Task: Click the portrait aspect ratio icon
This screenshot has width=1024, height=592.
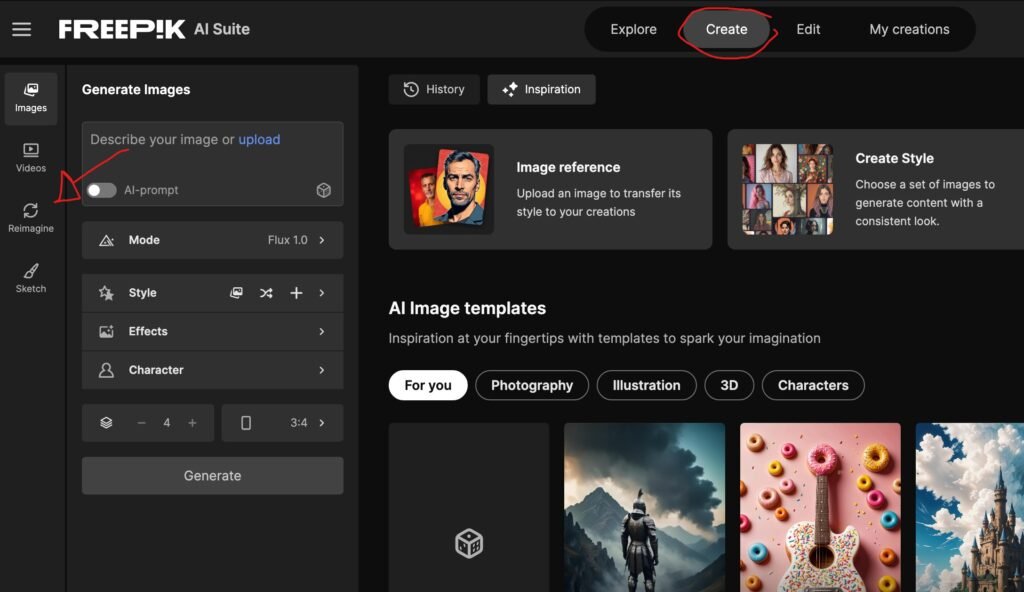Action: tap(246, 423)
